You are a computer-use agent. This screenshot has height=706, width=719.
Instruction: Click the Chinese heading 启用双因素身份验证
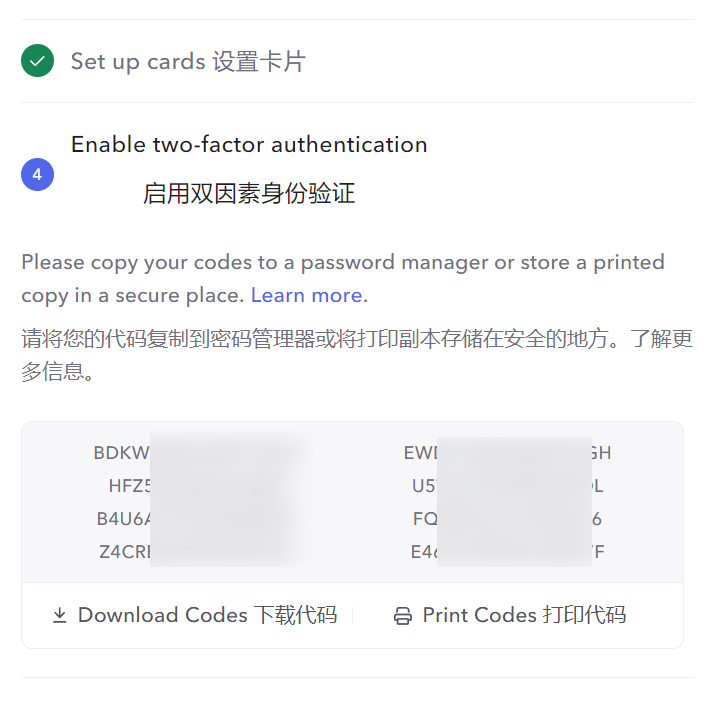[x=249, y=193]
